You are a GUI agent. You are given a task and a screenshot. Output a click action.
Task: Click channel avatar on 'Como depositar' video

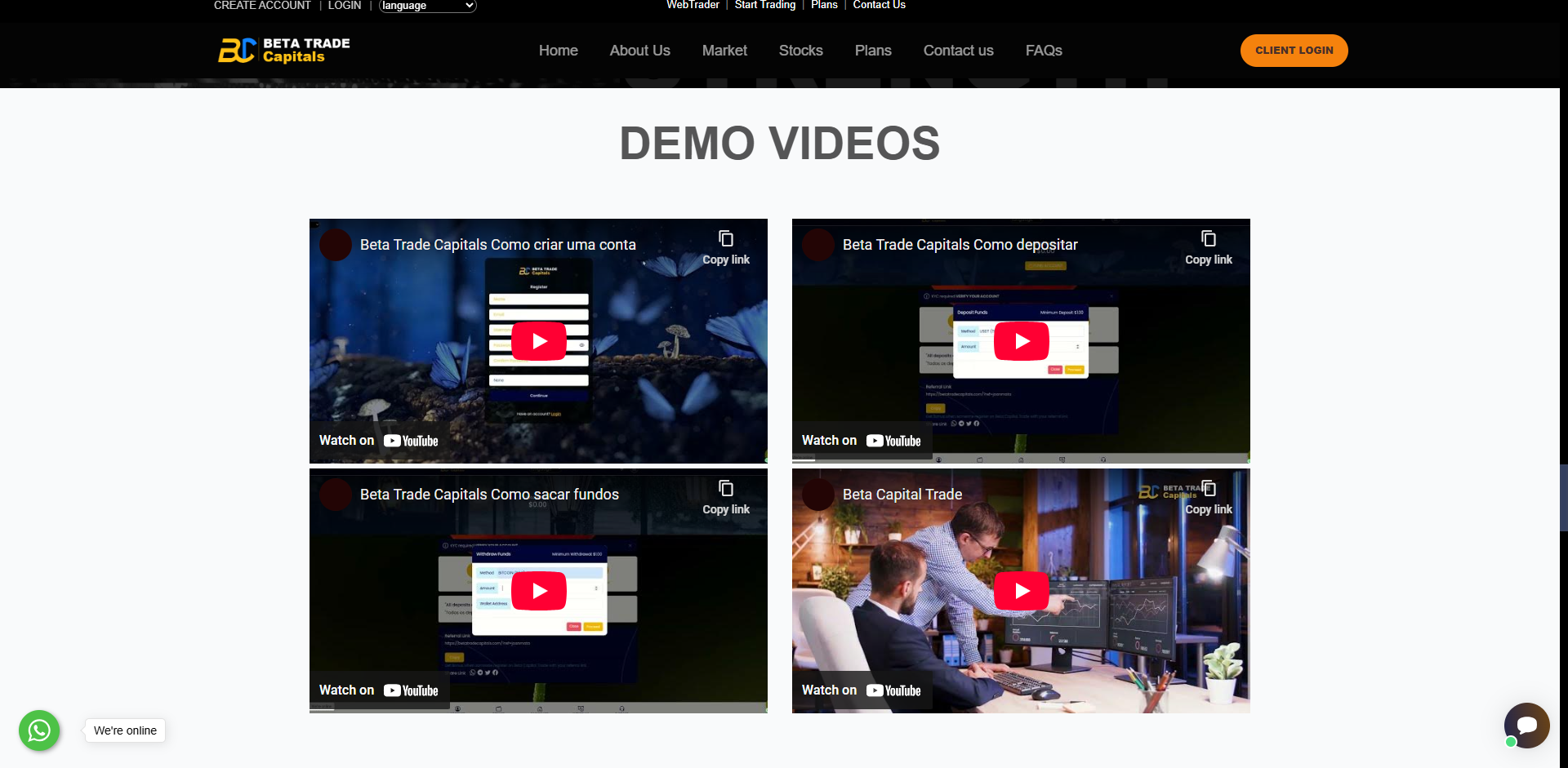pyautogui.click(x=818, y=245)
